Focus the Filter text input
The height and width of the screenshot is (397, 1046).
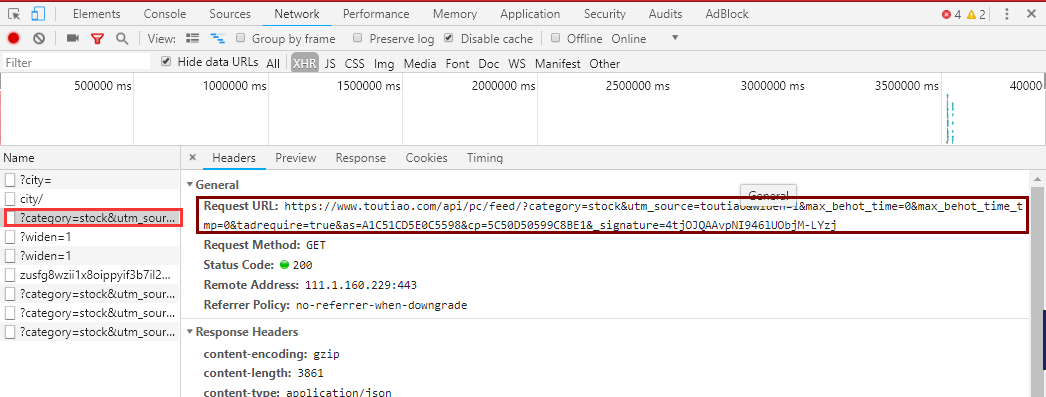[x=76, y=63]
